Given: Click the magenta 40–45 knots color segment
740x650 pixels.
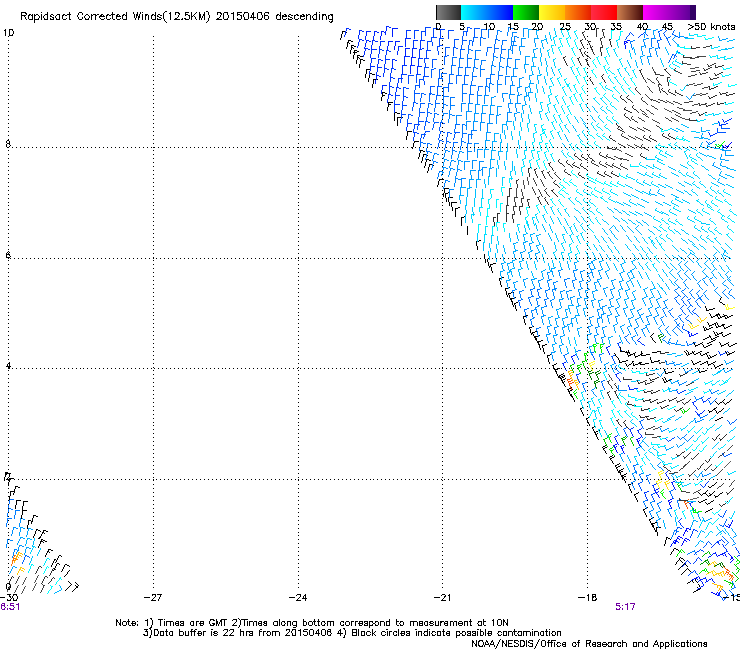Looking at the screenshot, I should (656, 12).
